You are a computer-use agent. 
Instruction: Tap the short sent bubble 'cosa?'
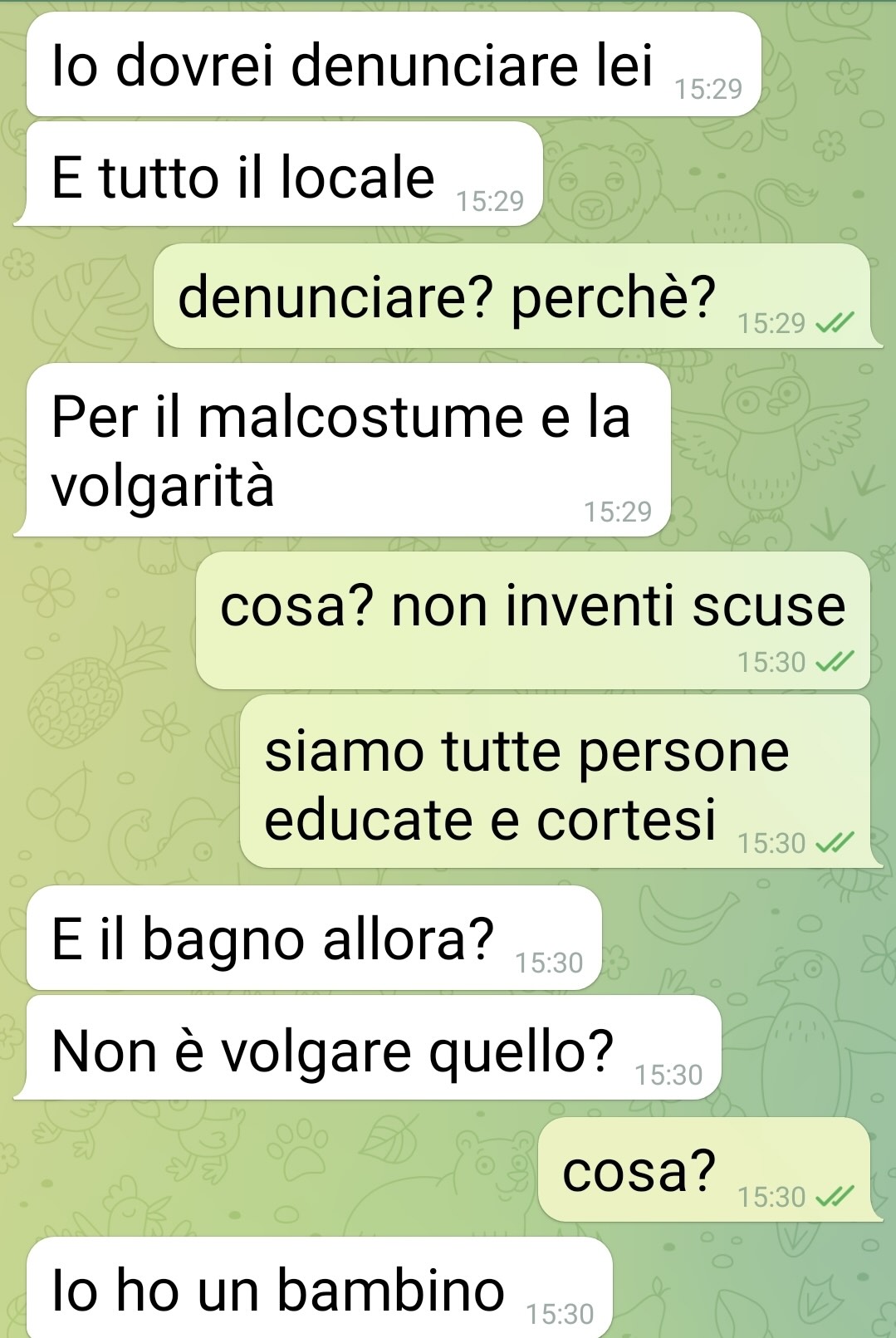click(704, 1169)
